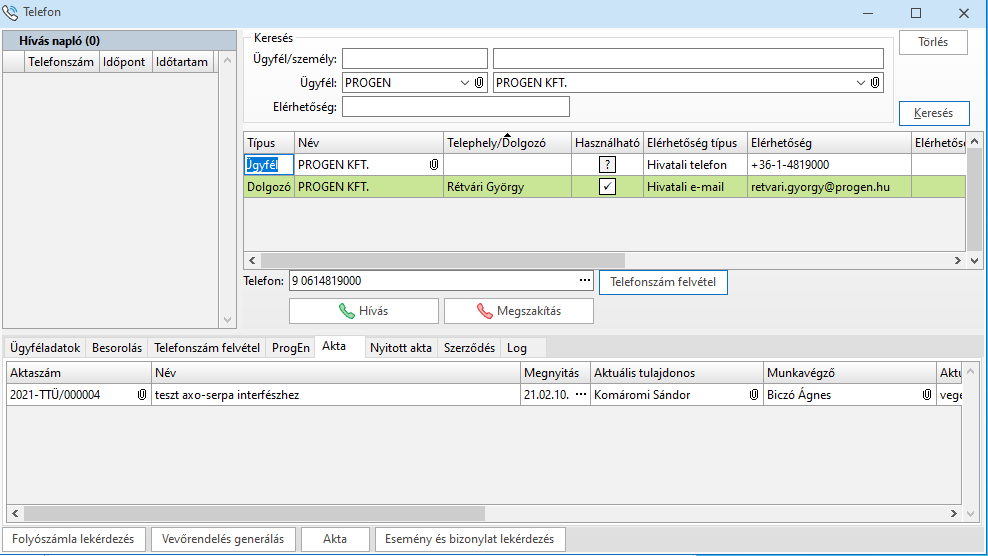Click Aktaszám column header
The image size is (988, 556).
79,373
